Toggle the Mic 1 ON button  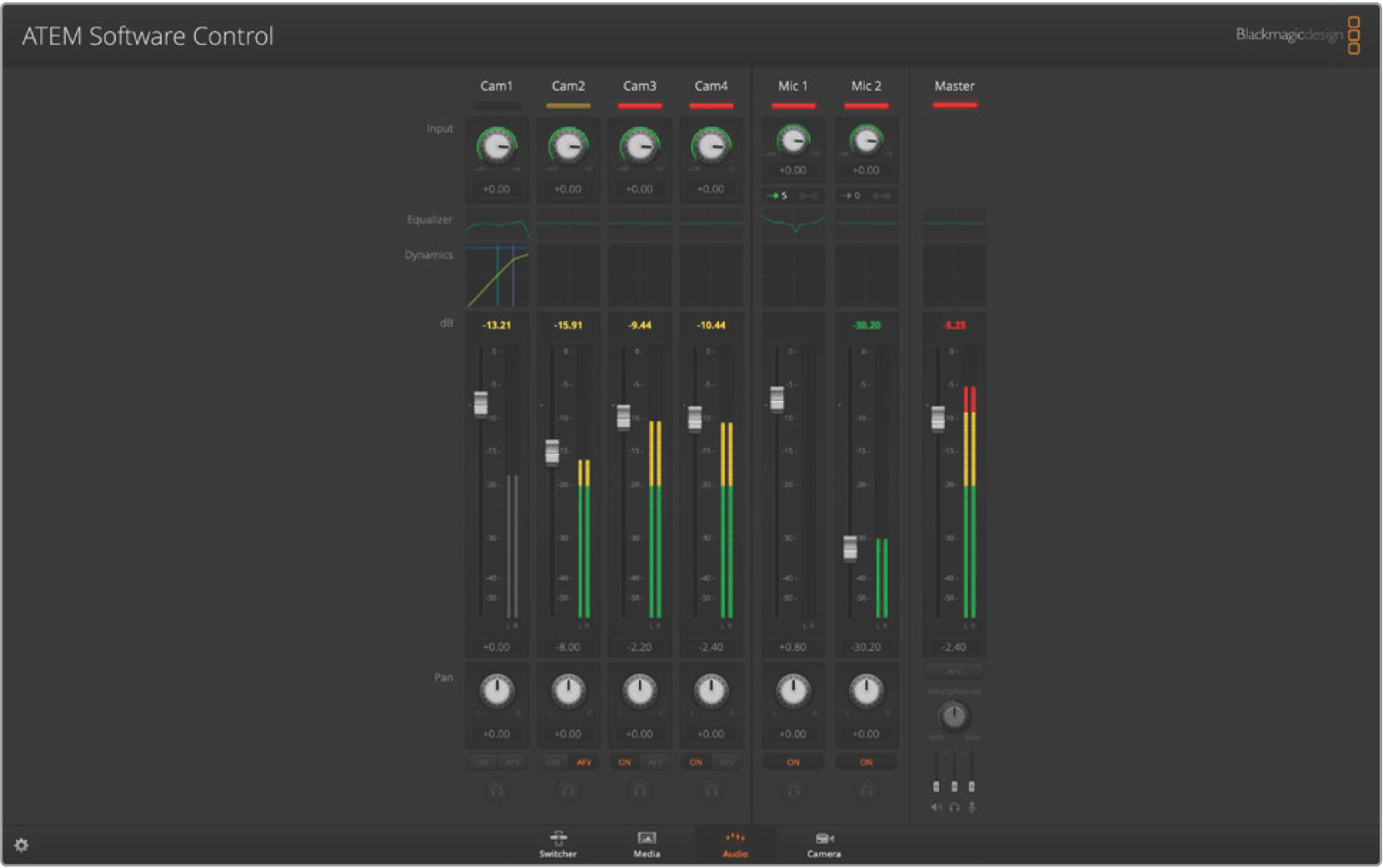793,762
